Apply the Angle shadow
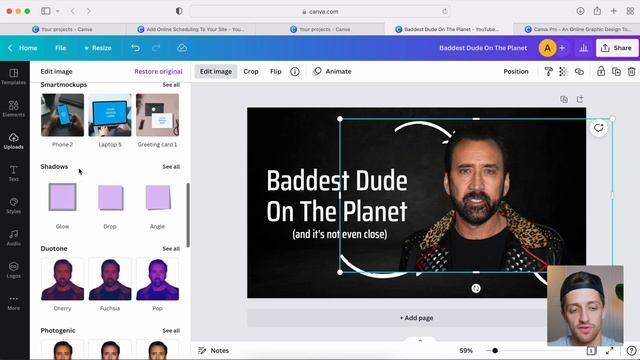Screen dimensions: 640x360 (x=158, y=198)
